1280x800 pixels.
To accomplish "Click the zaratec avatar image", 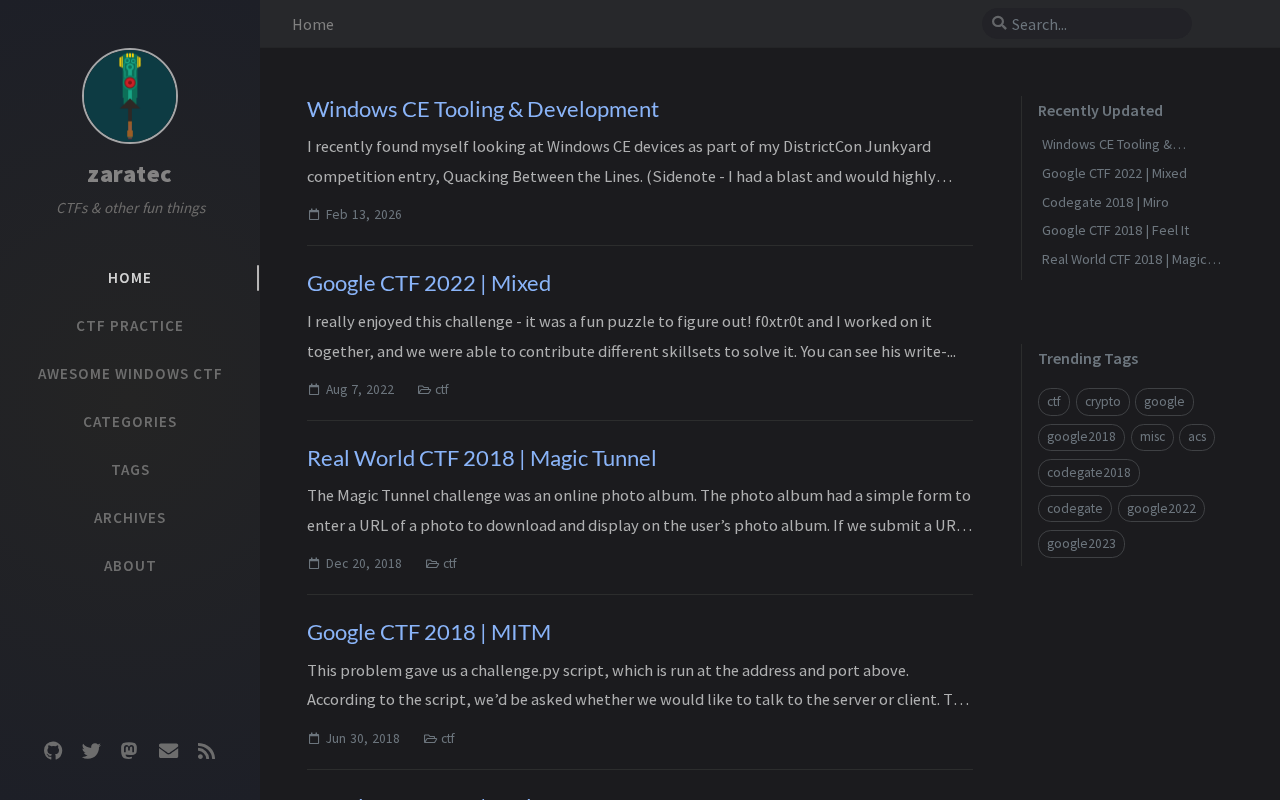I will point(130,96).
